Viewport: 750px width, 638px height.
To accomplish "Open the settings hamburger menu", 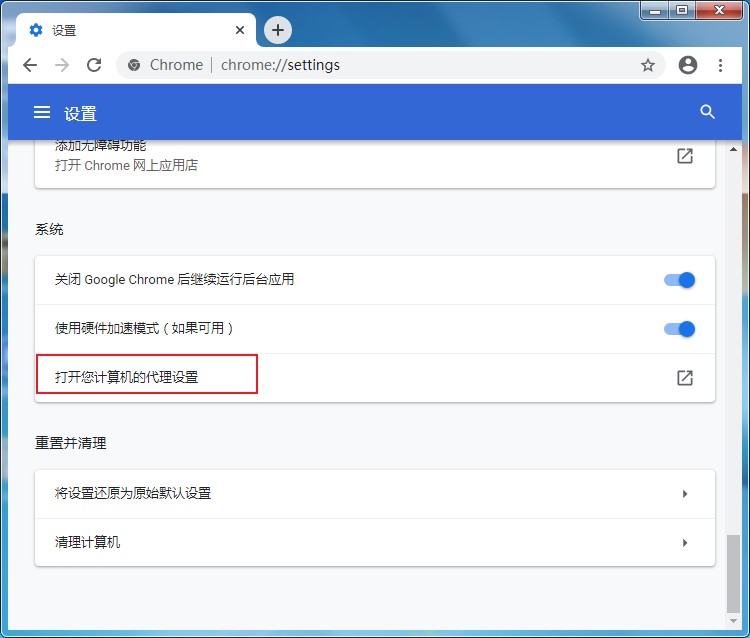I will 42,112.
